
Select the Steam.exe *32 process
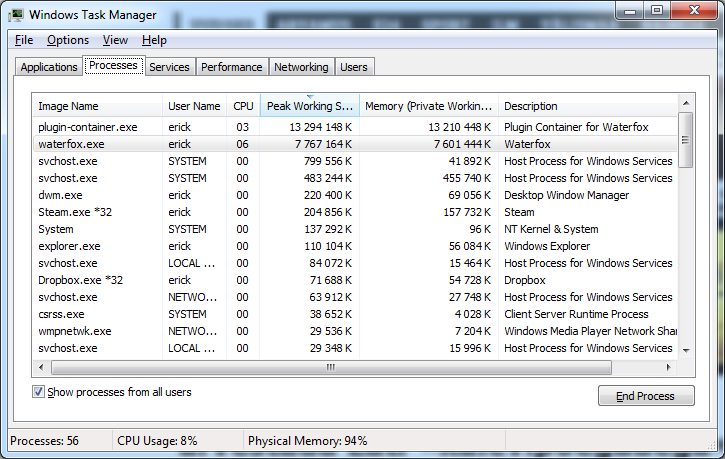(x=355, y=212)
